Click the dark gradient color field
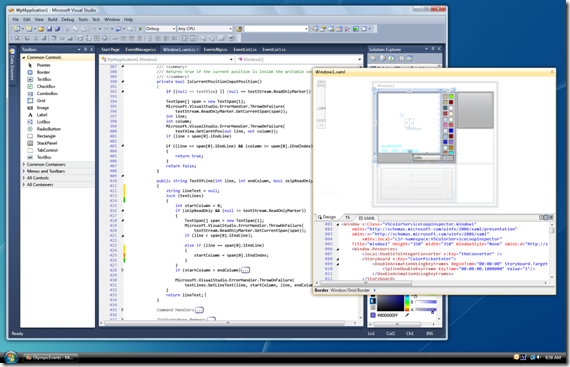This screenshot has width=570, height=367. tap(390, 303)
